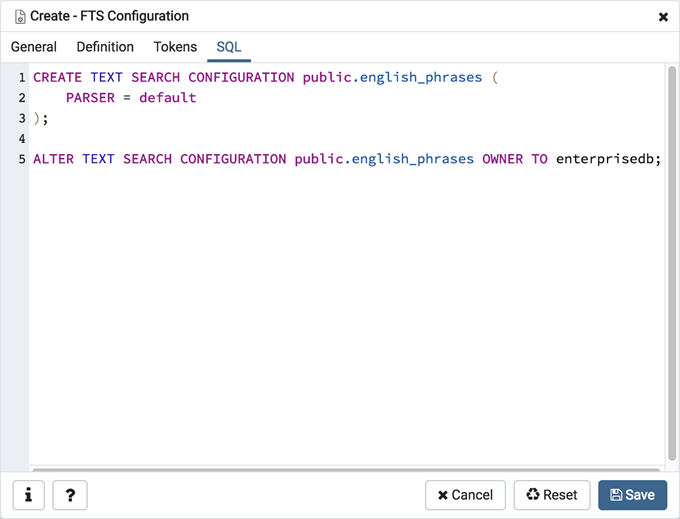Click the SQL tab
680x519 pixels.
pyautogui.click(x=229, y=47)
